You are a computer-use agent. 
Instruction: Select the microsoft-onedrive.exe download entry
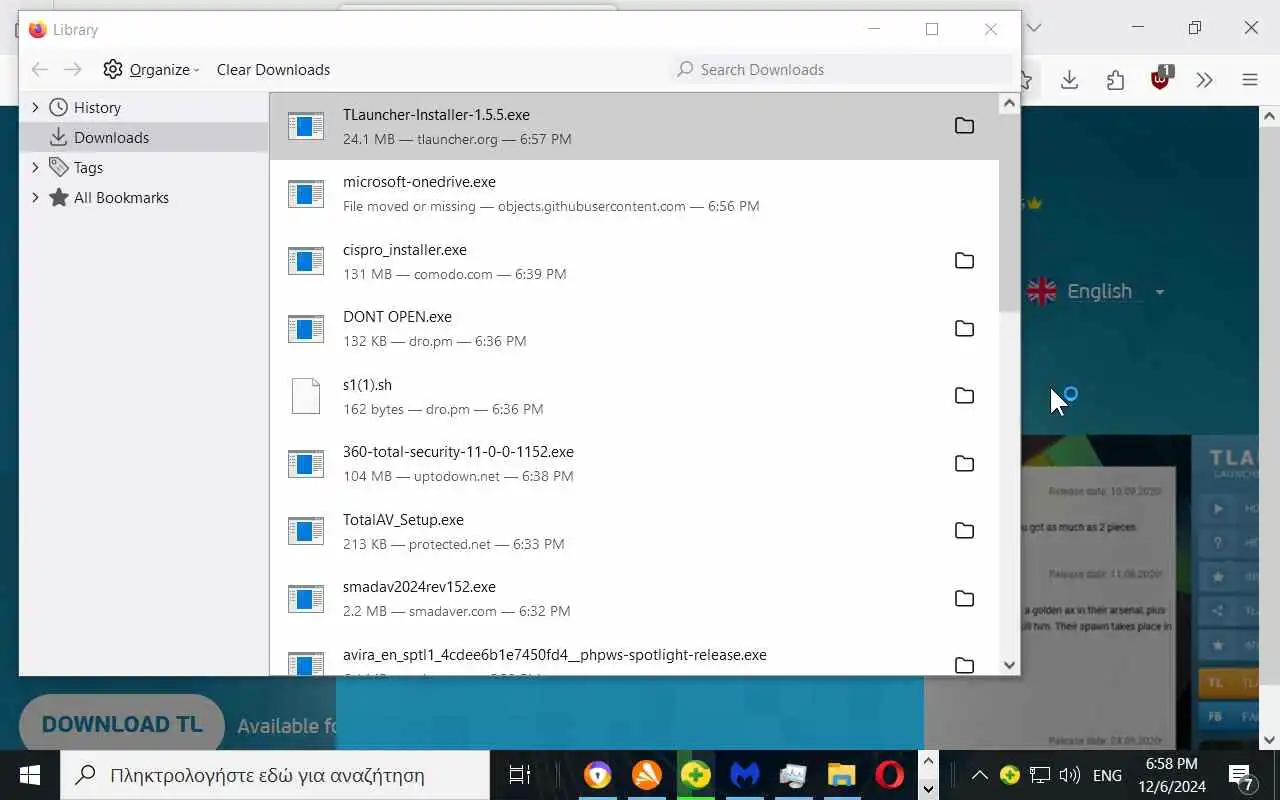point(635,194)
